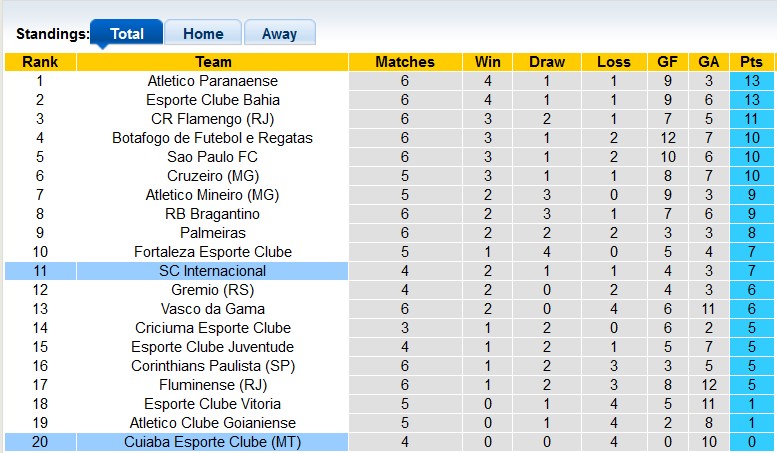Click the Pts column header

750,62
